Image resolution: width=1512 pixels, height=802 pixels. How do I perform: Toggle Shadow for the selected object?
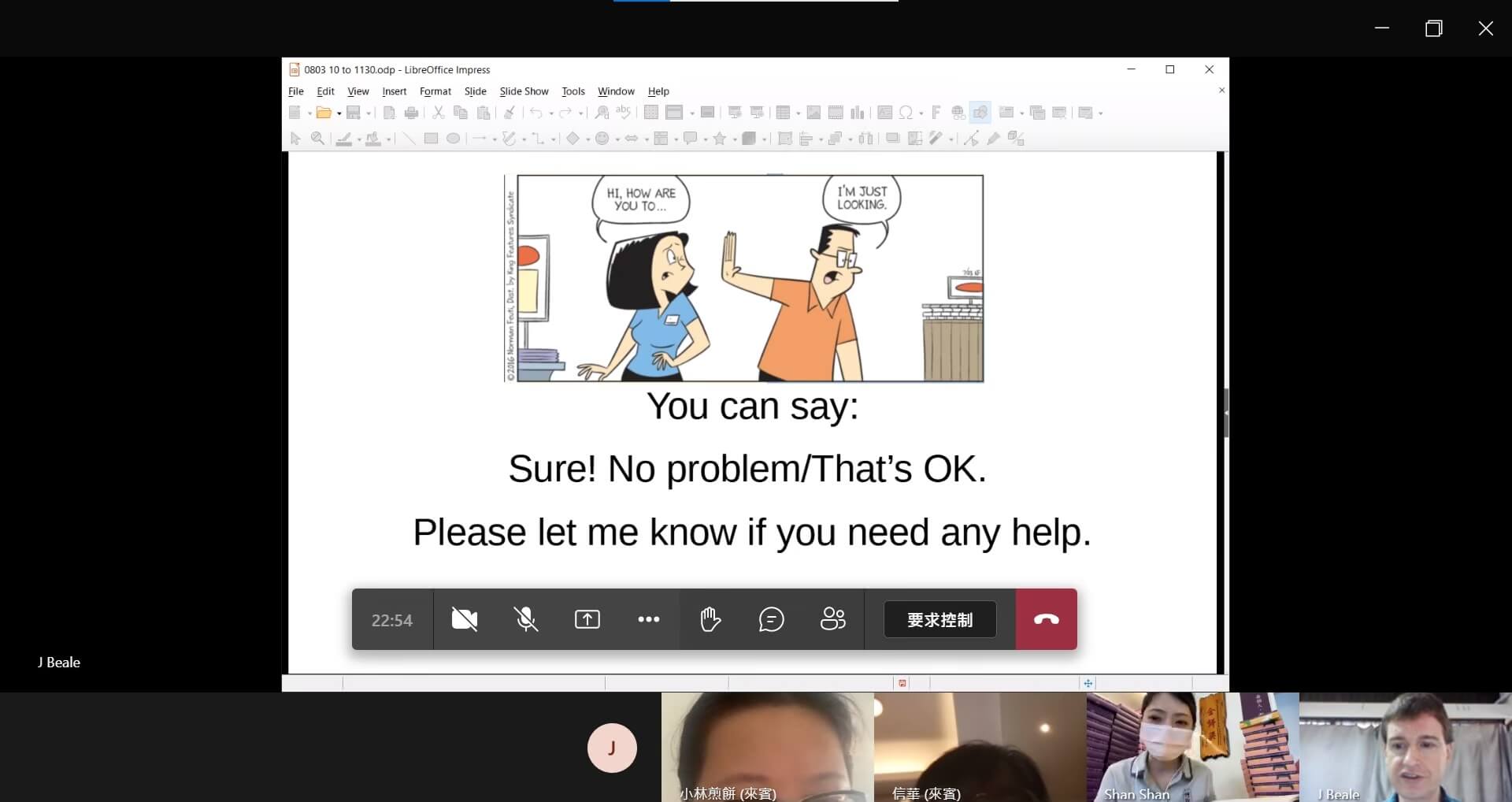point(893,139)
